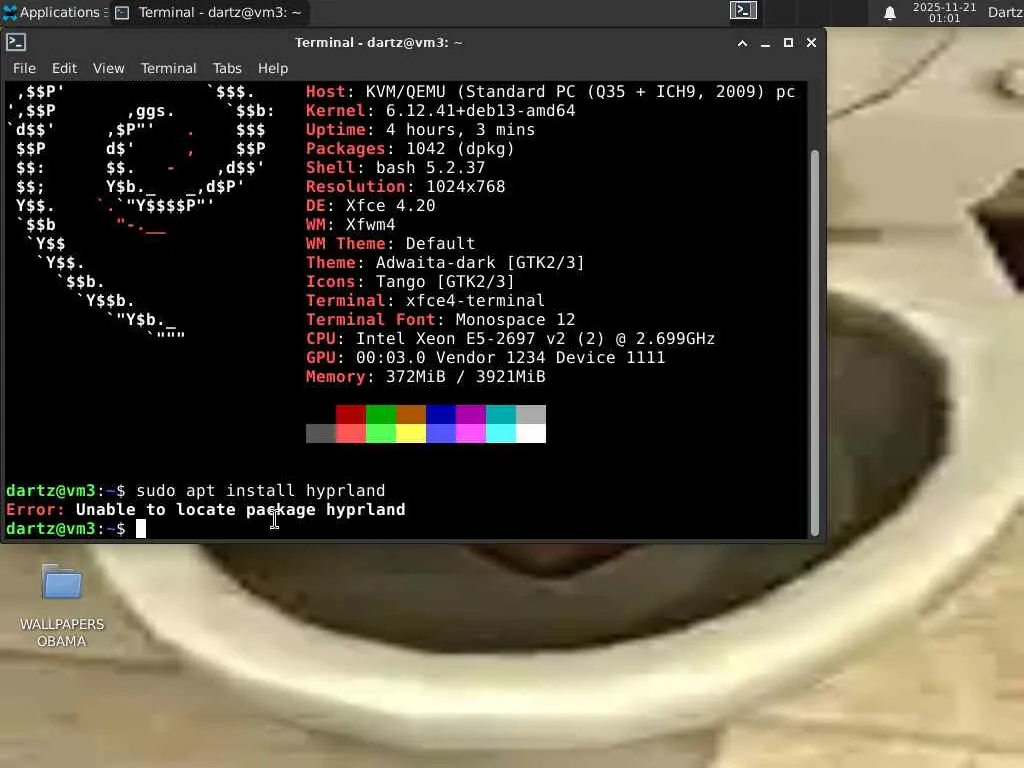This screenshot has width=1024, height=768.
Task: Click the 'bash 5.2.37' shell value
Action: (430, 168)
